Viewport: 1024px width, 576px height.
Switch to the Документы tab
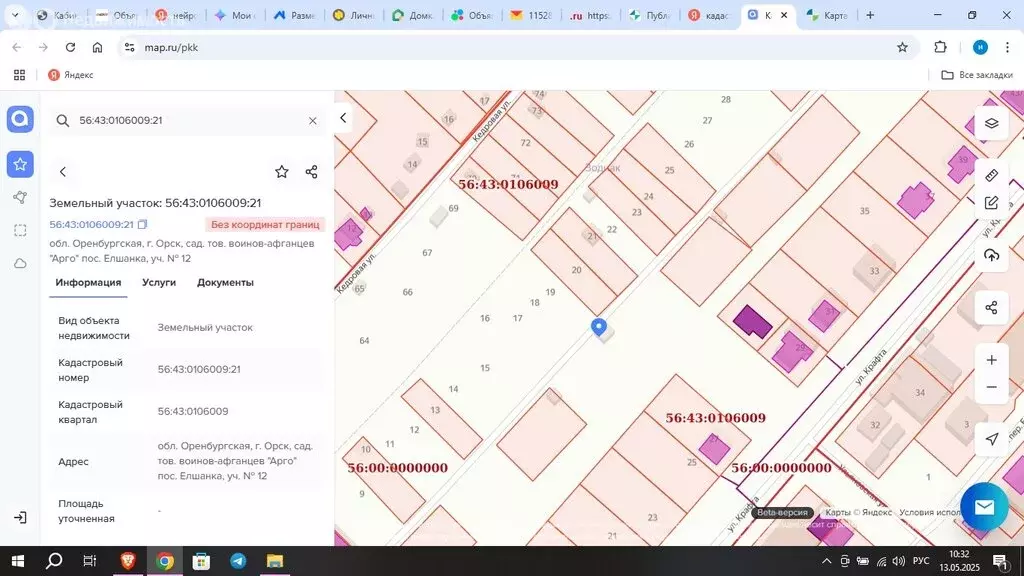(x=225, y=283)
